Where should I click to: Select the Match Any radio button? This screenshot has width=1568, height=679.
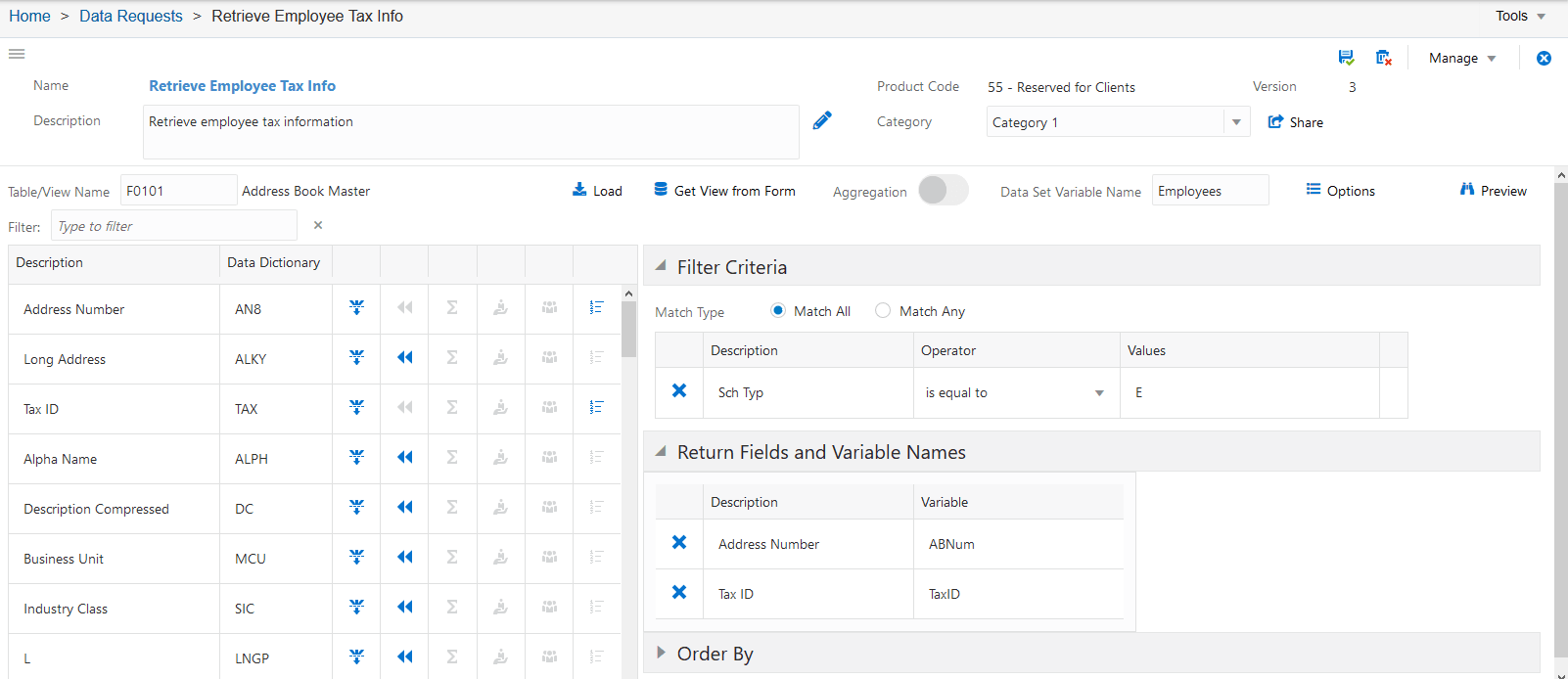(x=883, y=310)
